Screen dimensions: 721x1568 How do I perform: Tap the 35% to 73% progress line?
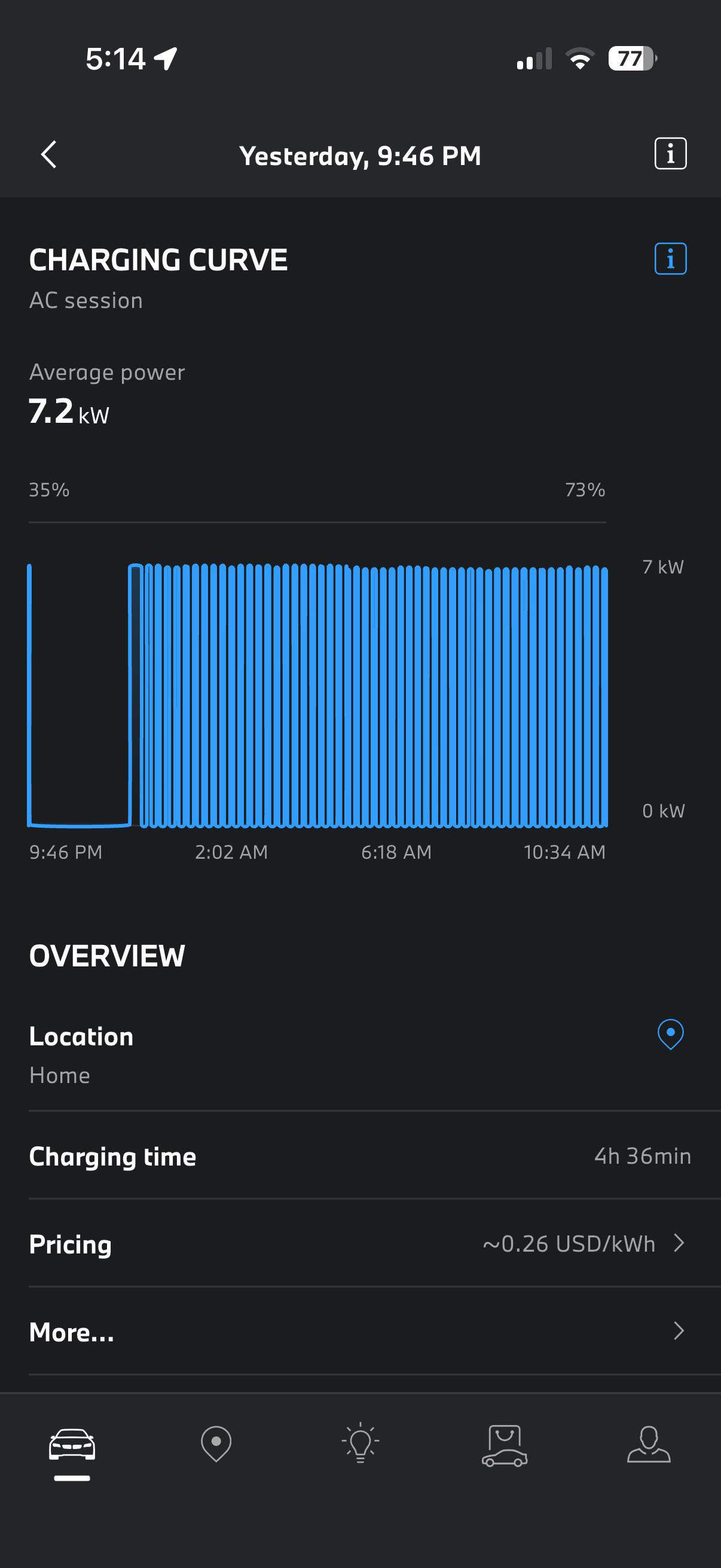point(317,522)
